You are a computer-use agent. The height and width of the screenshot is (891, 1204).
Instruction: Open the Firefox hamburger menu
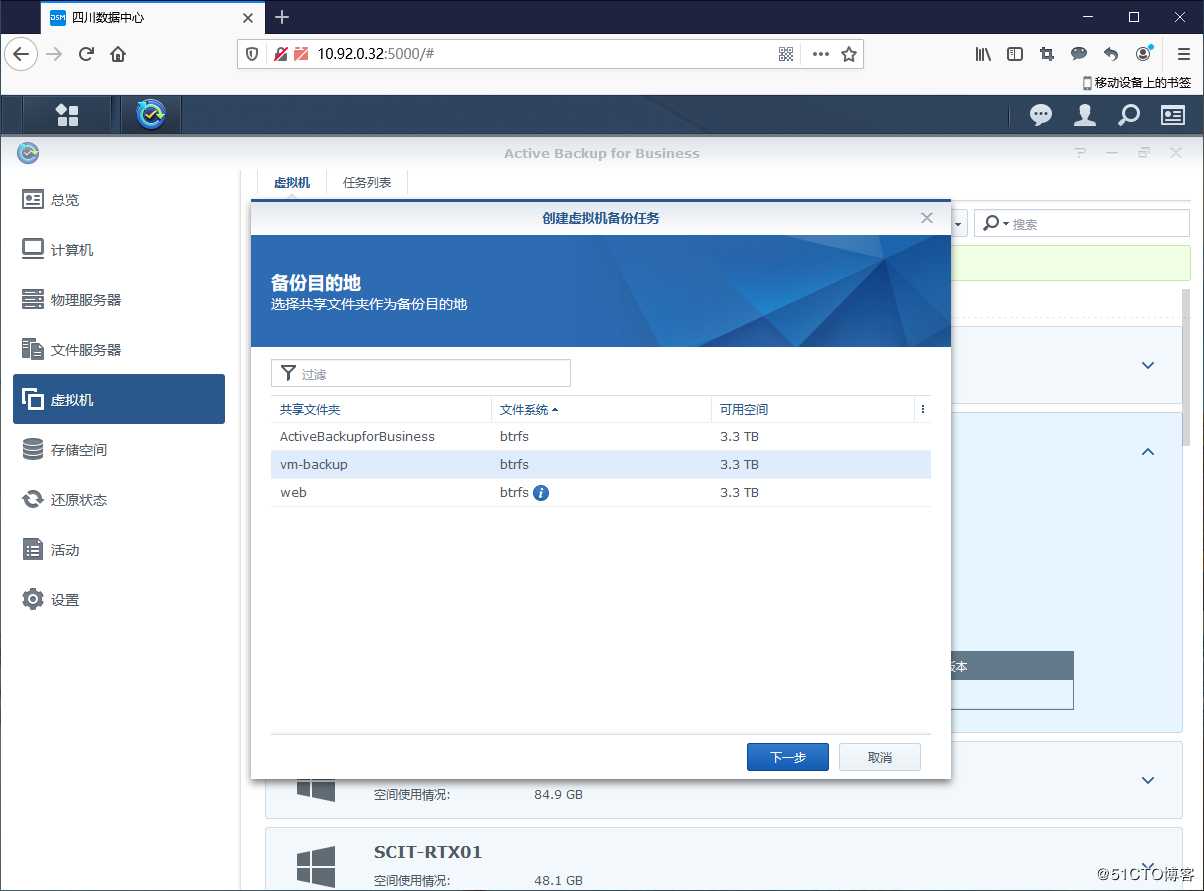coord(1183,54)
